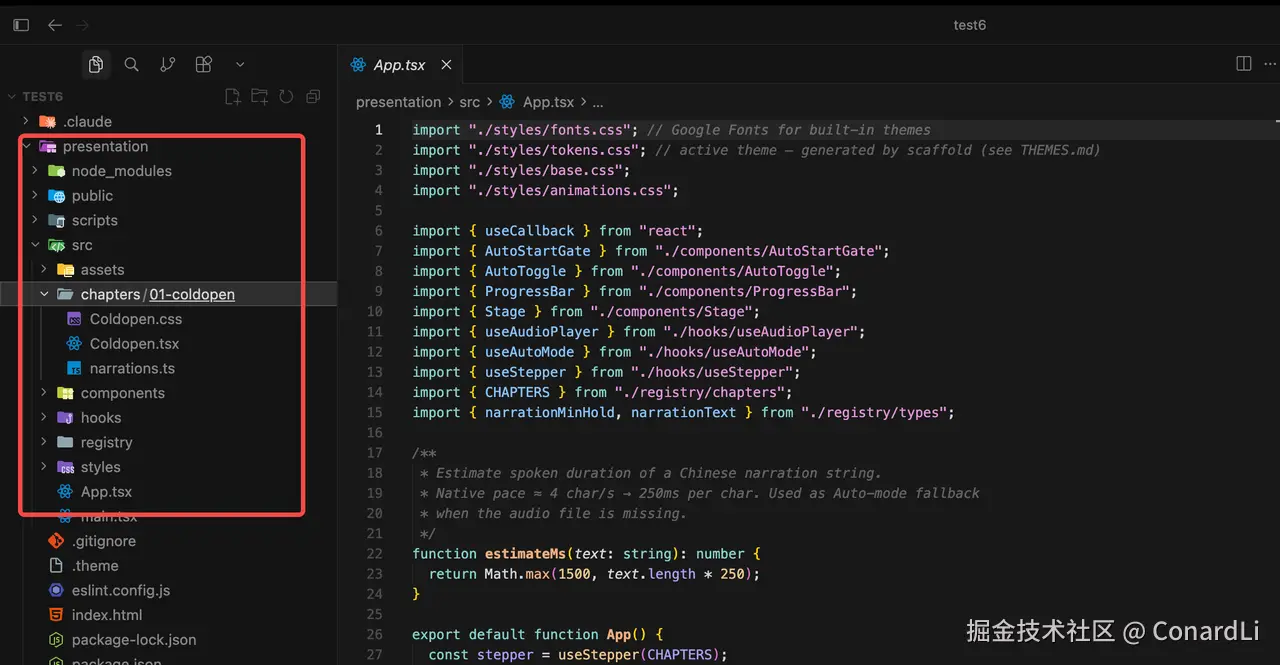Expand the node_modules folder chevron
This screenshot has height=665, width=1280.
pyautogui.click(x=35, y=171)
